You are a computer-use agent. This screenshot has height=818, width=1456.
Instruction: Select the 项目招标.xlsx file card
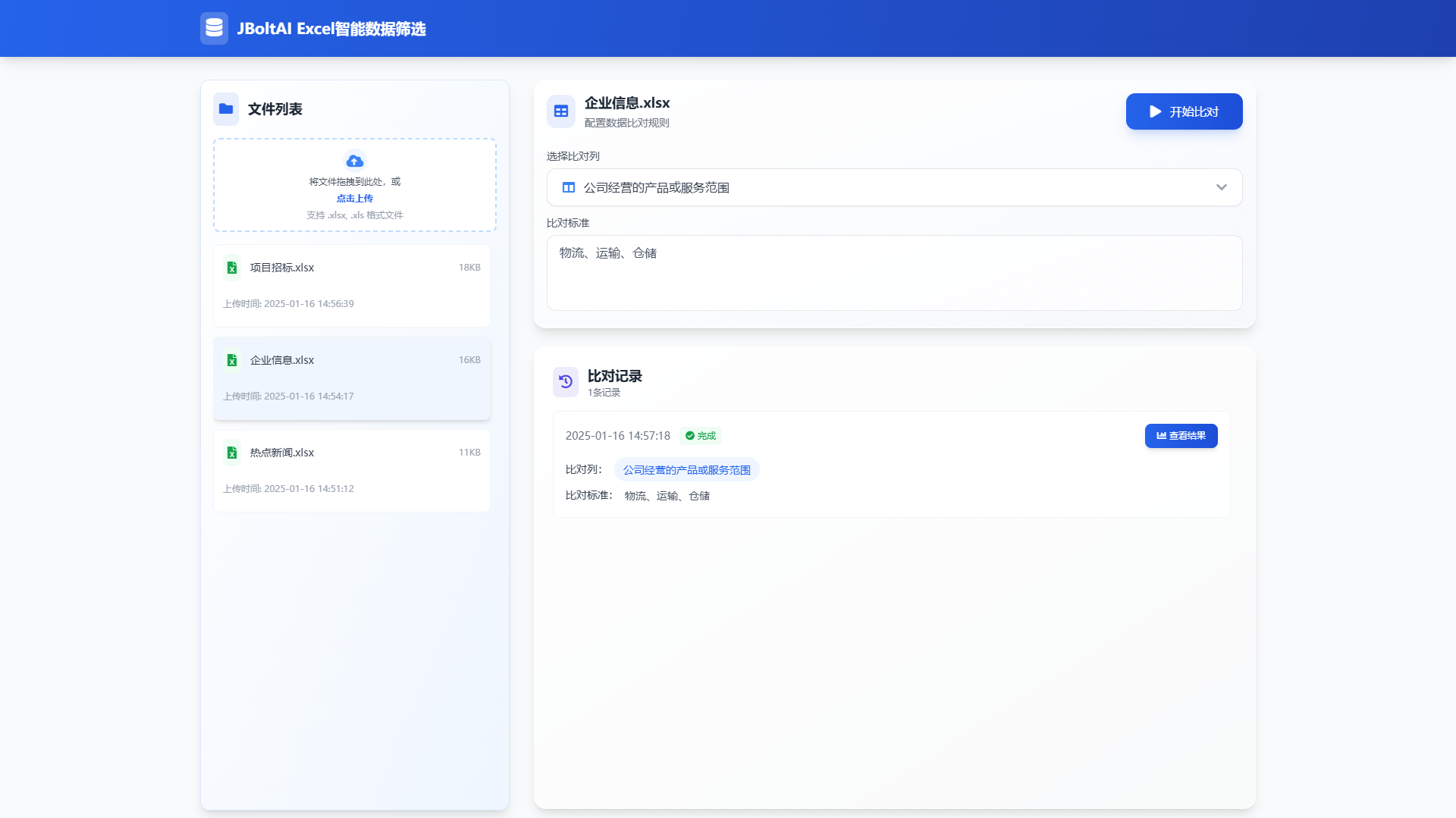point(352,286)
